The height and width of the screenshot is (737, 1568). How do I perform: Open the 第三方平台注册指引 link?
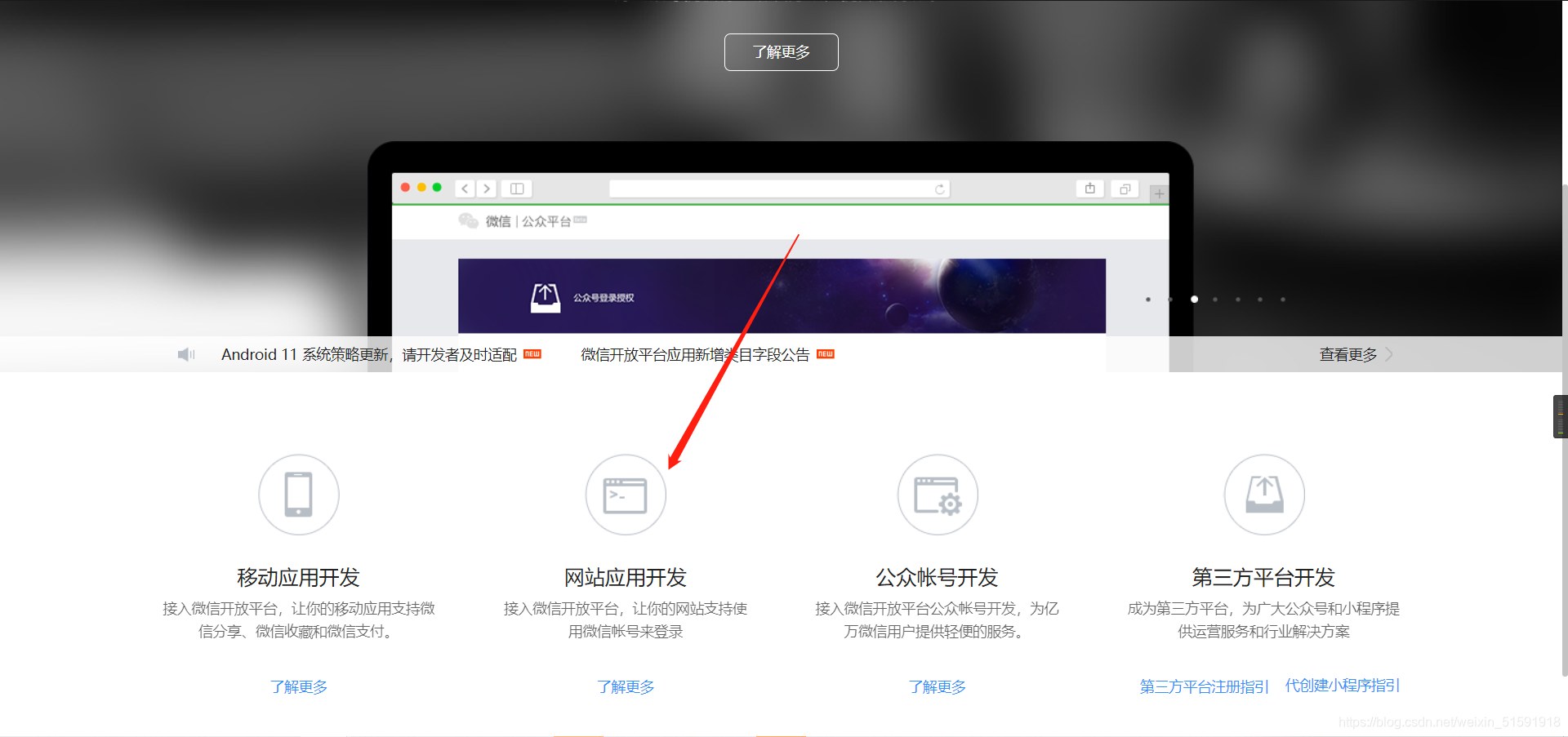click(1205, 686)
